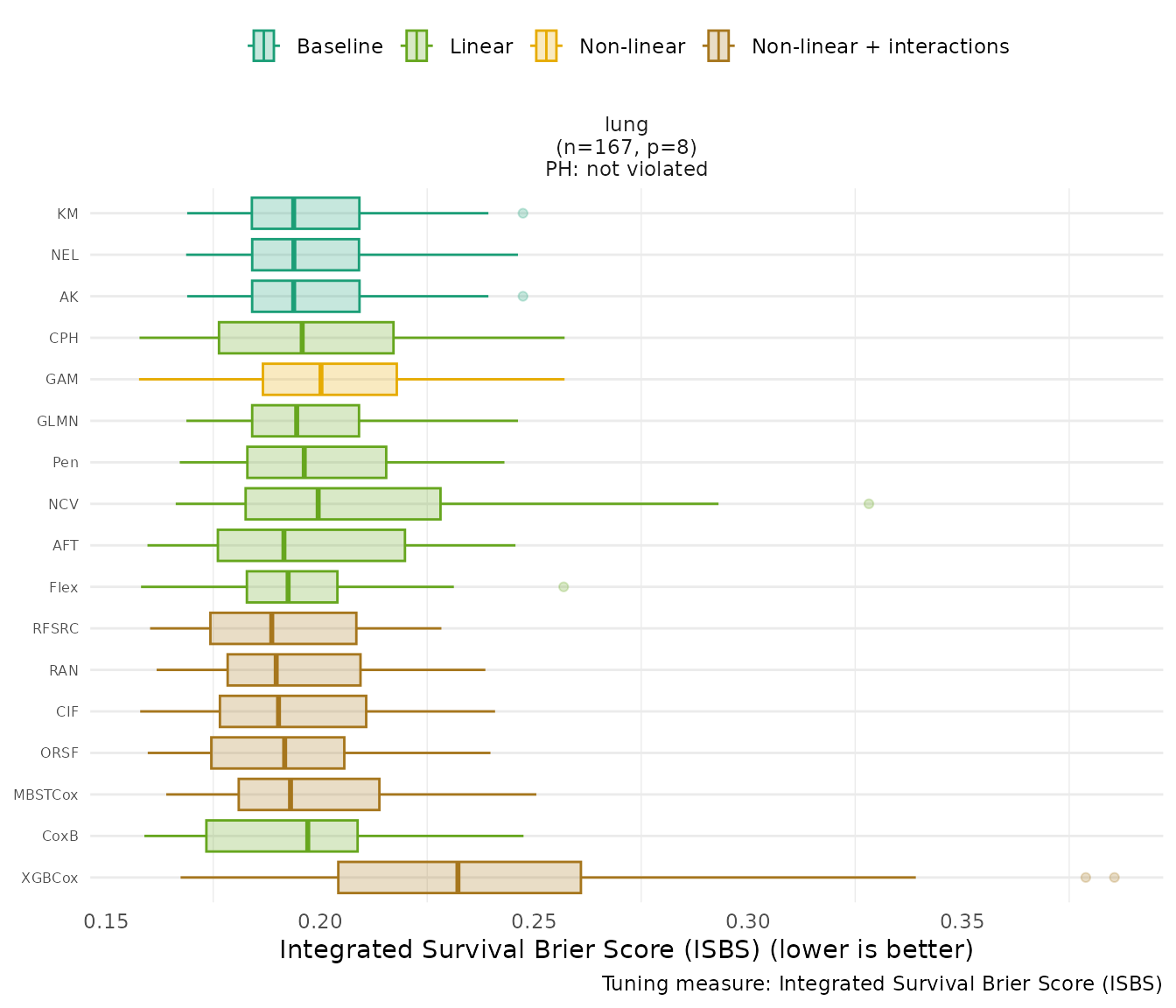The width and height of the screenshot is (1176, 1008).
Task: Click the Baseline legend key icon
Action: pos(263,46)
